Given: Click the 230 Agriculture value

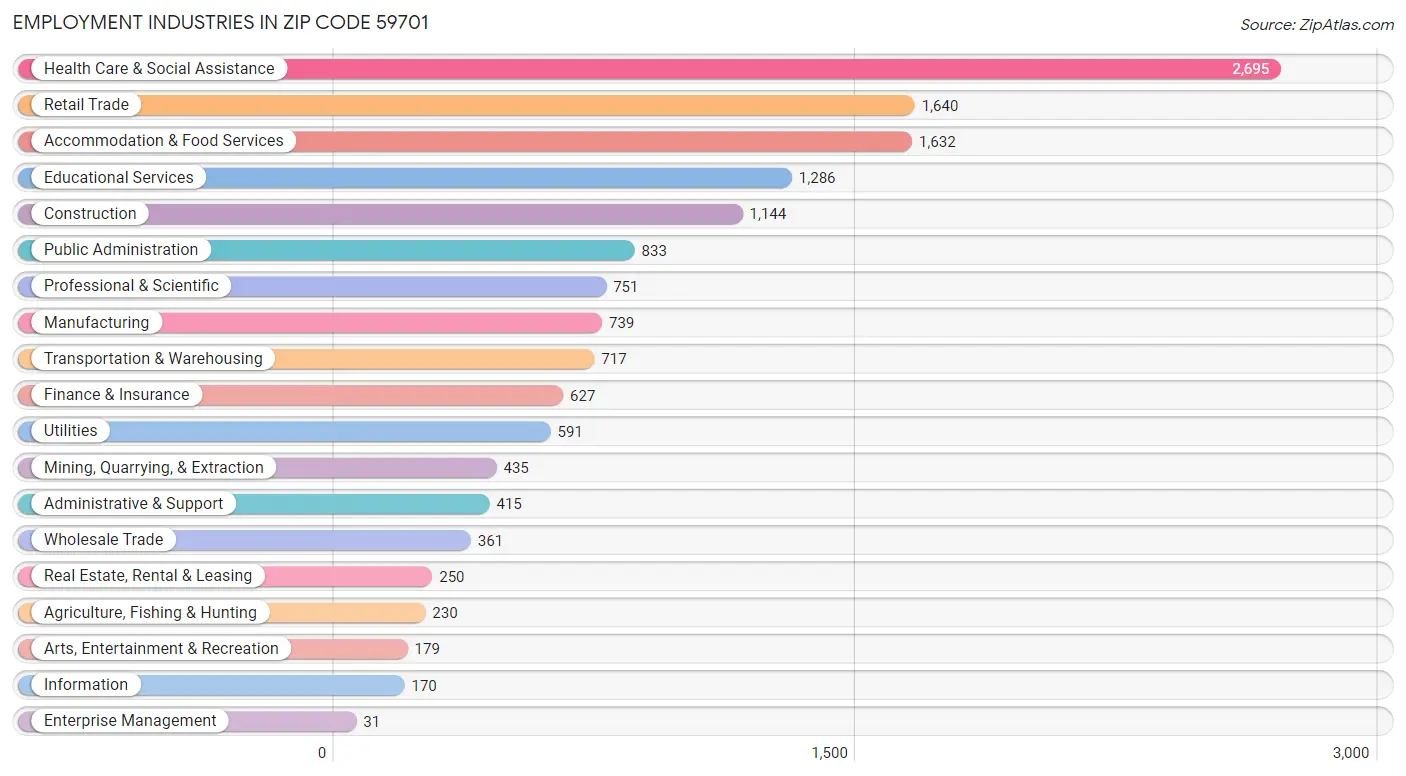Looking at the screenshot, I should [x=445, y=613].
